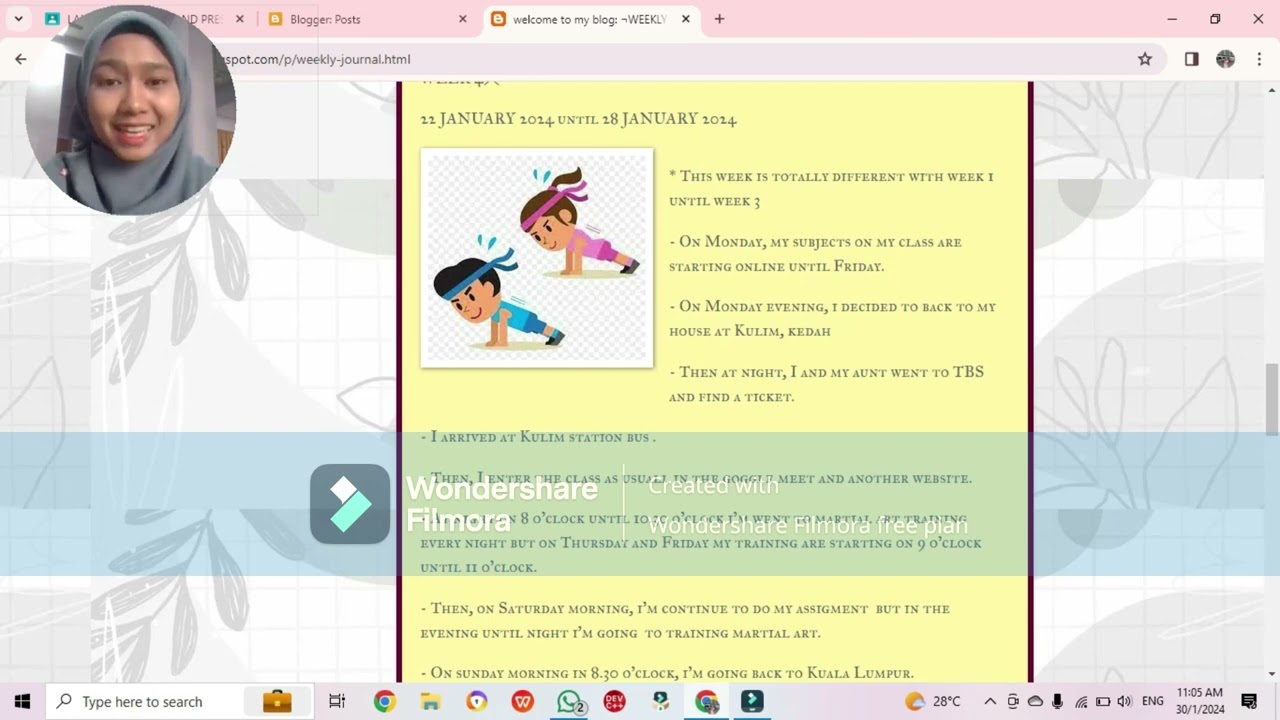Open the briefcase icon in search box
The image size is (1280, 720).
click(x=277, y=701)
